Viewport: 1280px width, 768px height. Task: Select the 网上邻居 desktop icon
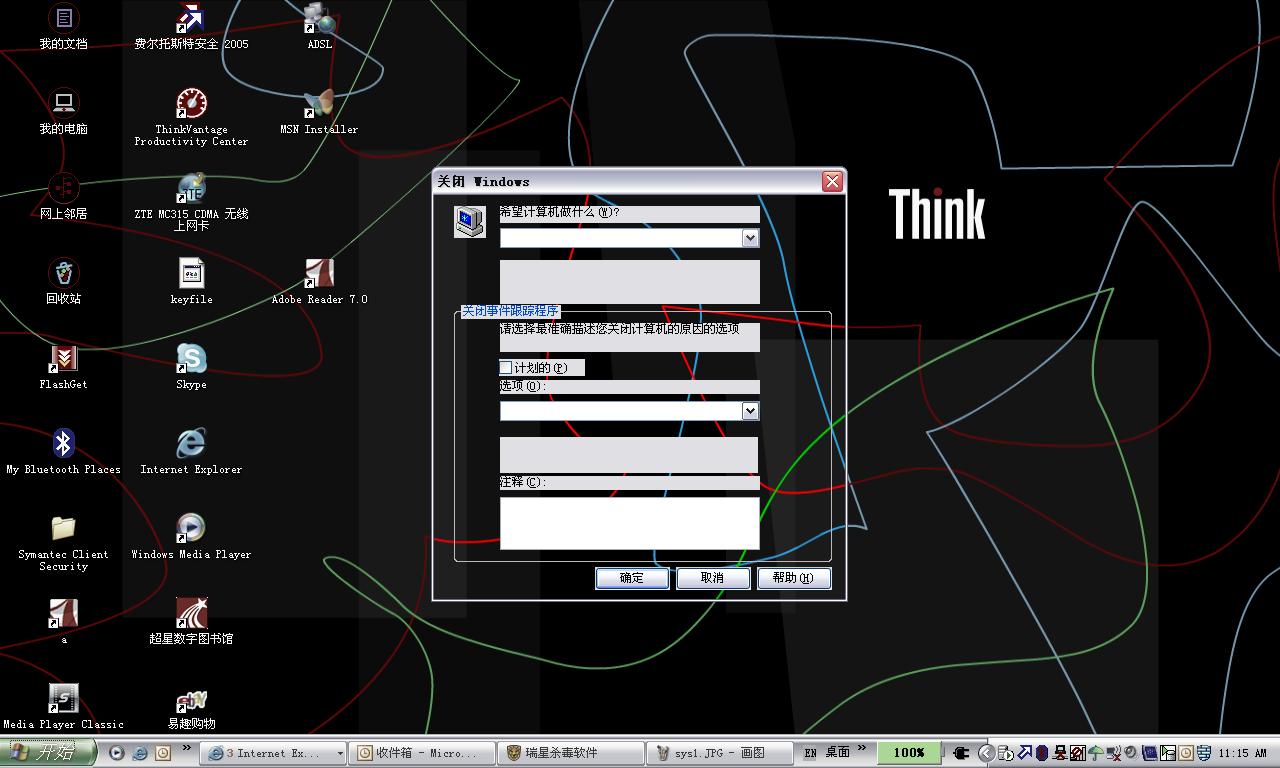click(63, 196)
